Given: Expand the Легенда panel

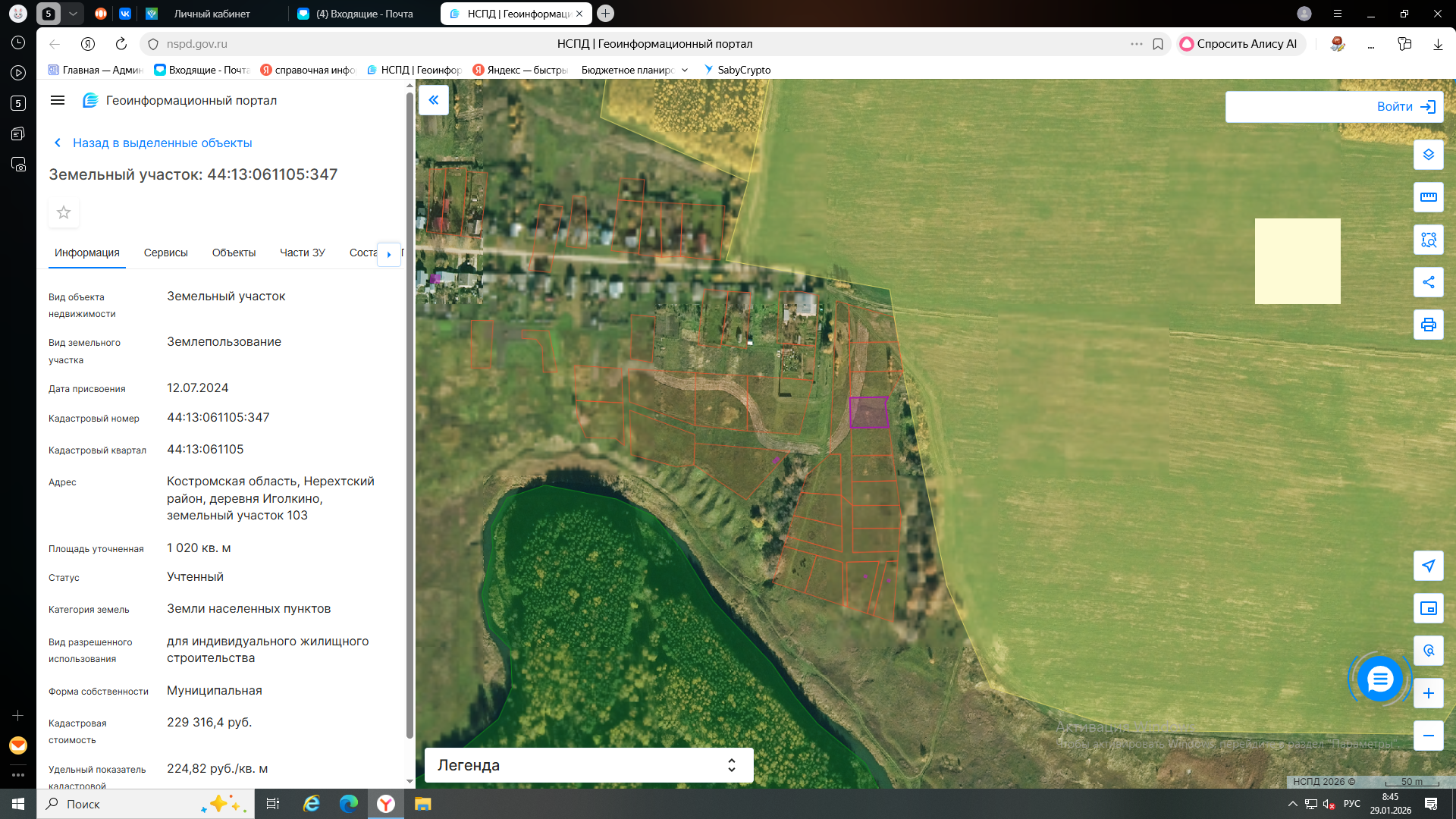Looking at the screenshot, I should pos(588,765).
